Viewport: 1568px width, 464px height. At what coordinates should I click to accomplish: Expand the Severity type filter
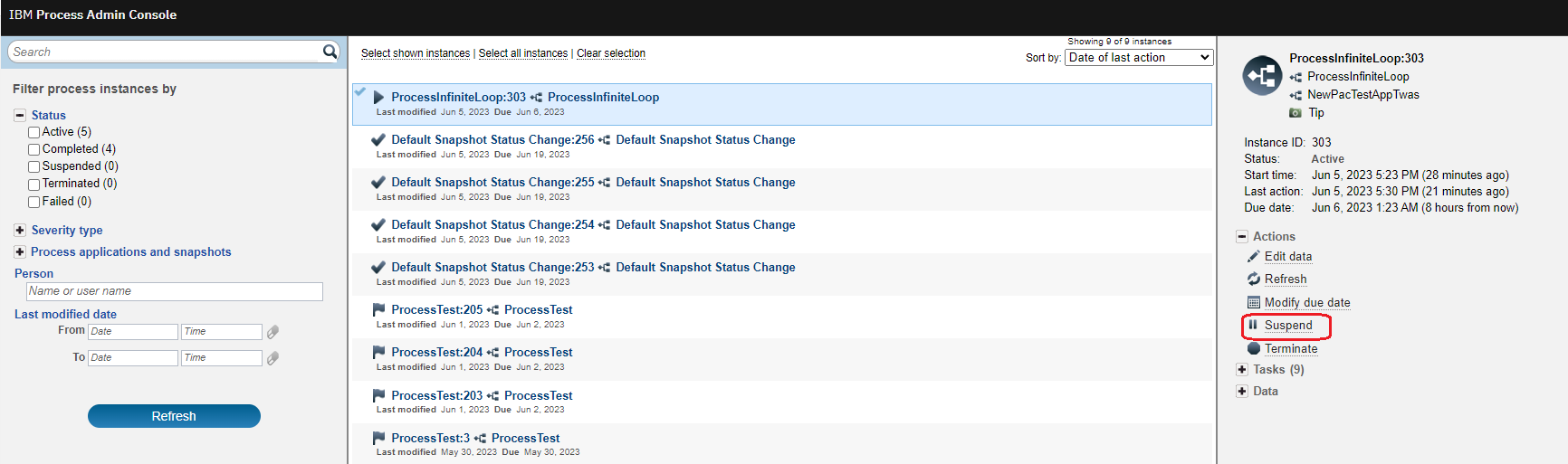[x=20, y=230]
